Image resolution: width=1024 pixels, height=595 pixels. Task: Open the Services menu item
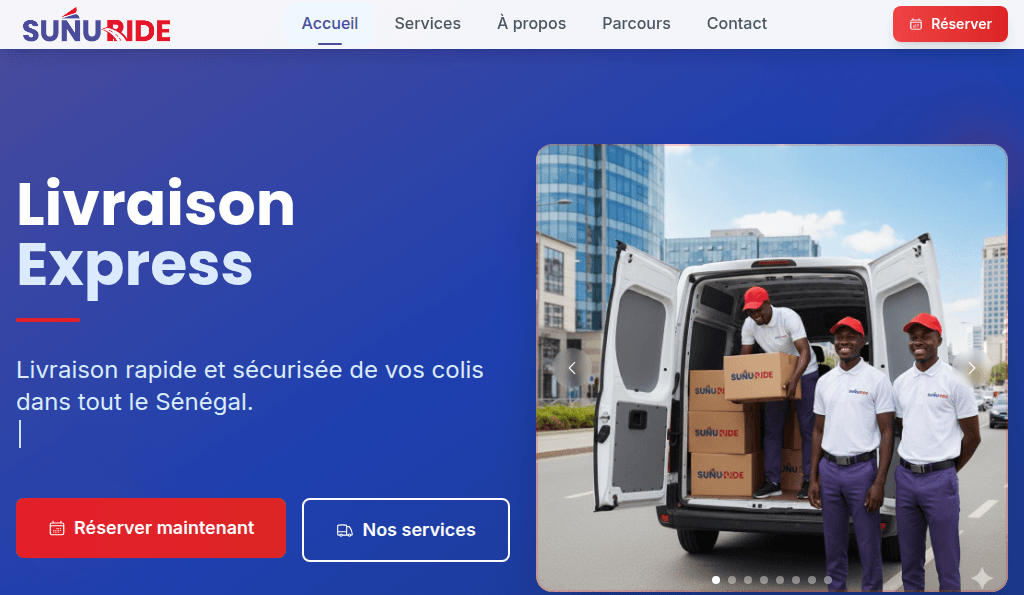[x=428, y=24]
